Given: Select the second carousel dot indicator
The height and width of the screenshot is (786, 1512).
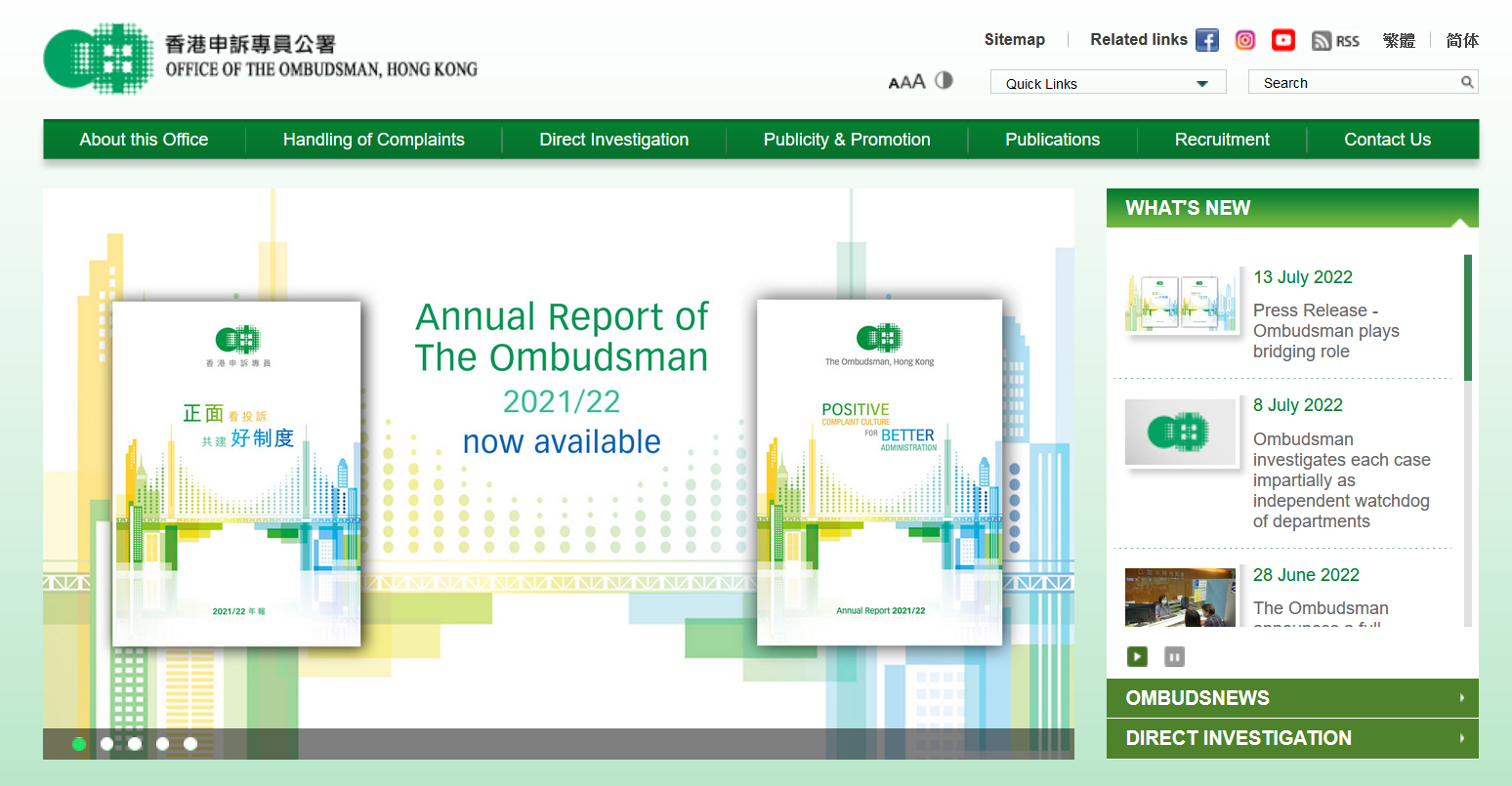Looking at the screenshot, I should [106, 743].
